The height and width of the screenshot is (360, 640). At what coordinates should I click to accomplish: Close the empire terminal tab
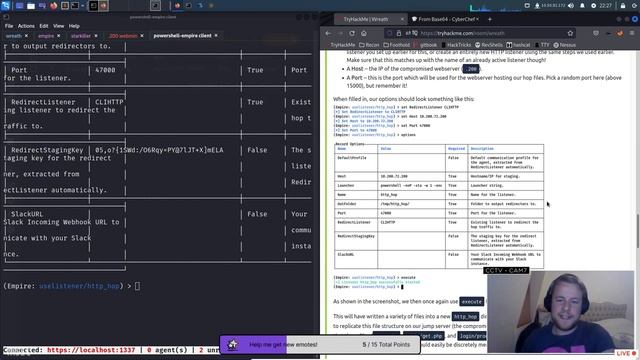[59, 36]
